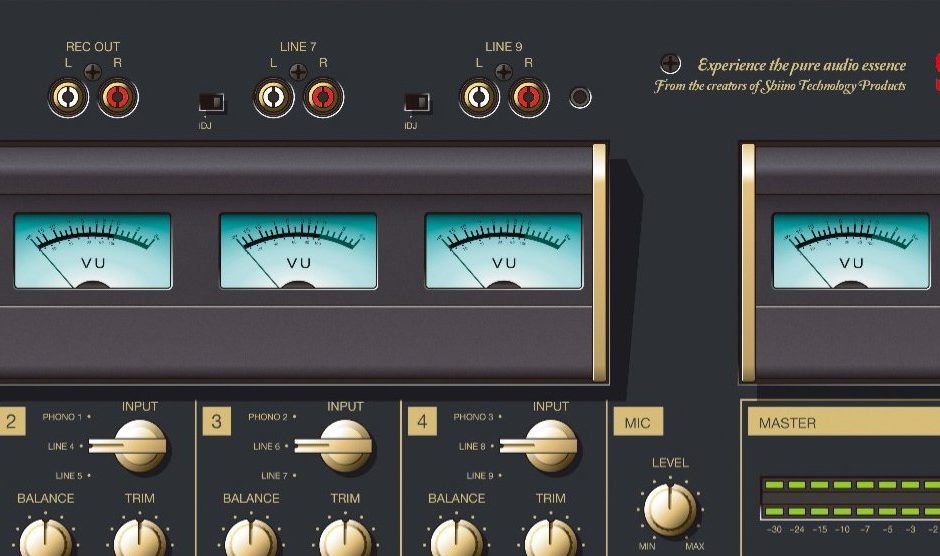The image size is (940, 556).
Task: Click channel 4 INPUT selector knob
Action: pyautogui.click(x=550, y=445)
